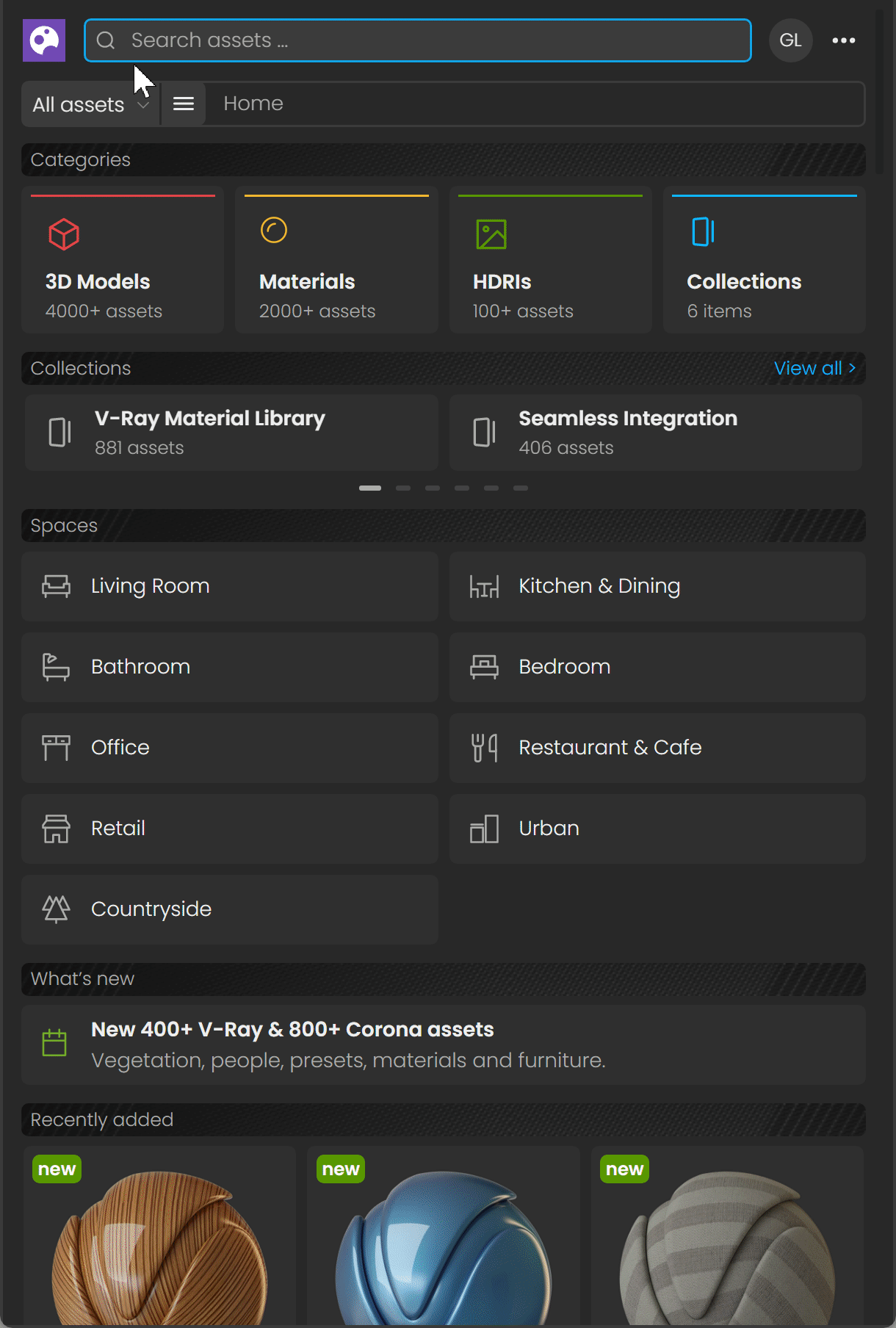Open the new striped fabric material thumbnail
Viewport: 896px width, 1328px height.
click(727, 1235)
